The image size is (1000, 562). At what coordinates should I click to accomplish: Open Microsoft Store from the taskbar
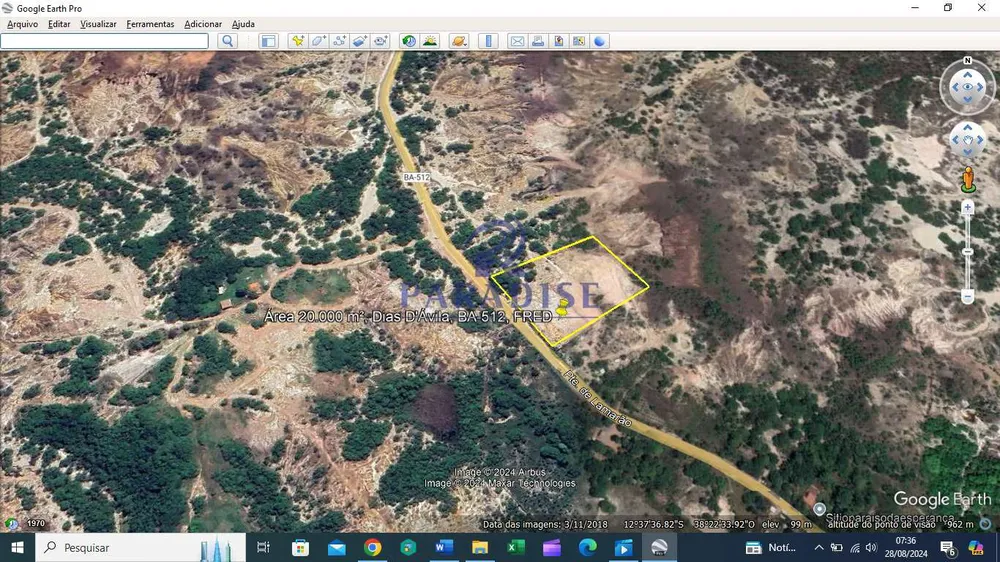(x=300, y=547)
